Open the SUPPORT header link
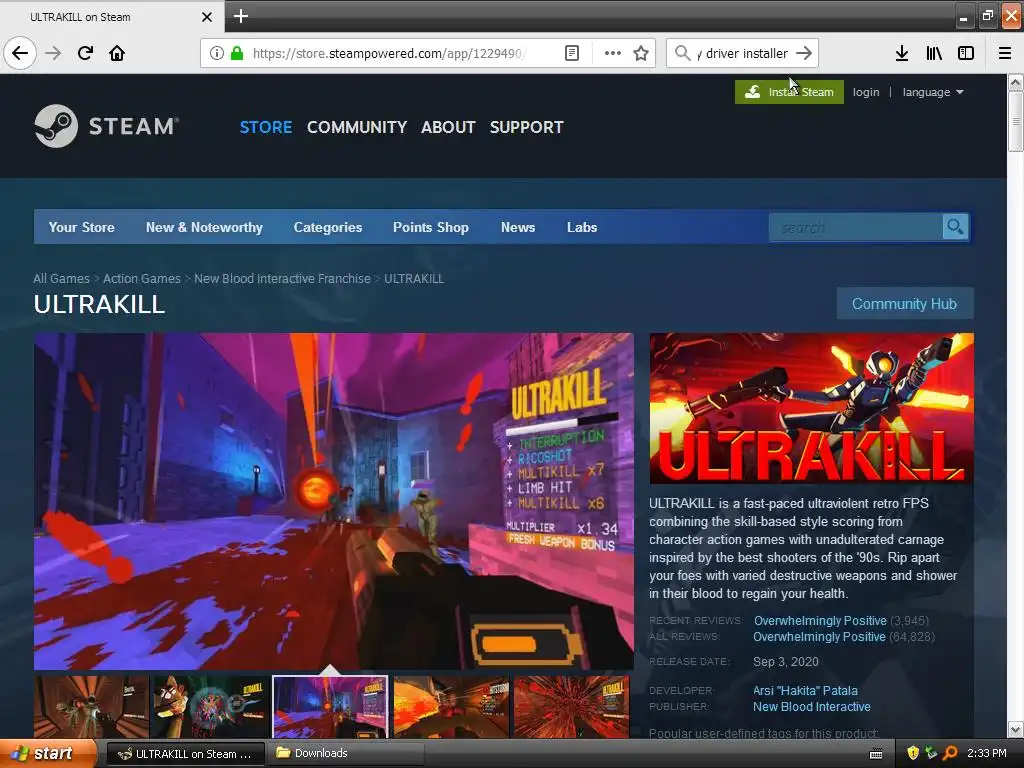This screenshot has height=768, width=1024. click(x=526, y=127)
